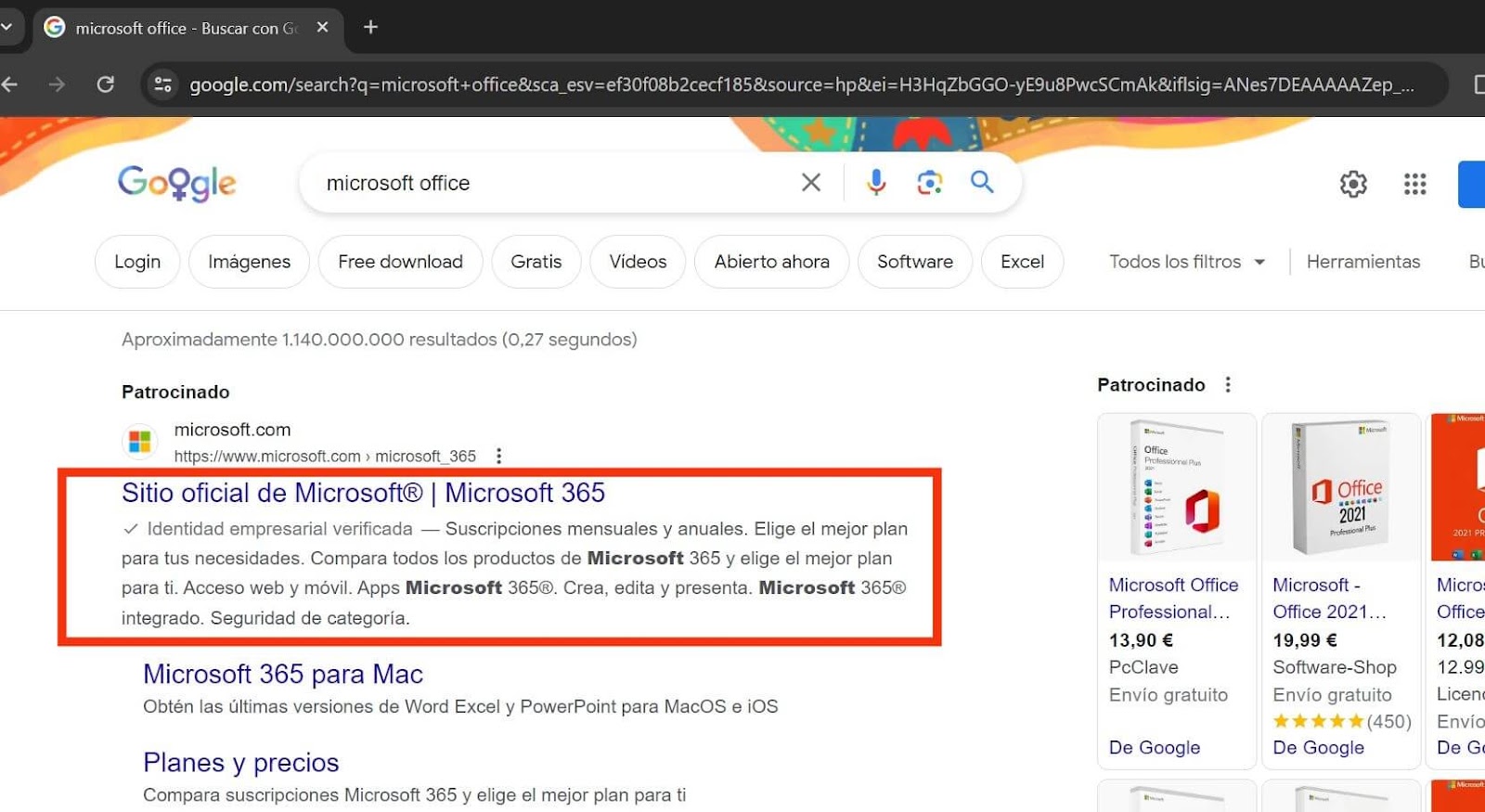The height and width of the screenshot is (812, 1485).
Task: Click the magnifying glass search icon
Action: pos(982,182)
